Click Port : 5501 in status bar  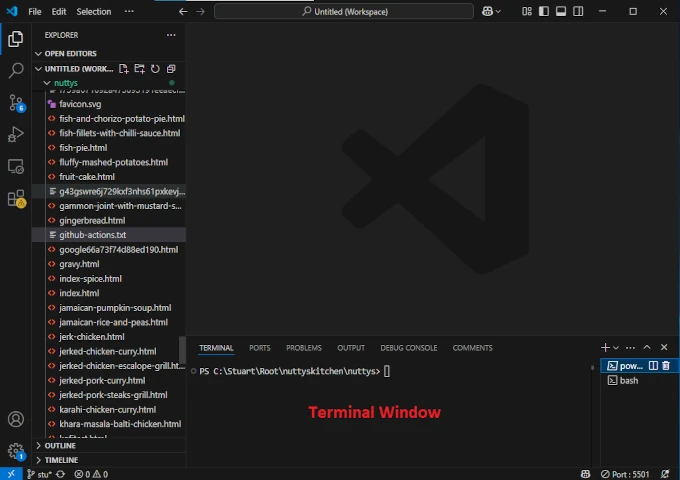(x=625, y=474)
